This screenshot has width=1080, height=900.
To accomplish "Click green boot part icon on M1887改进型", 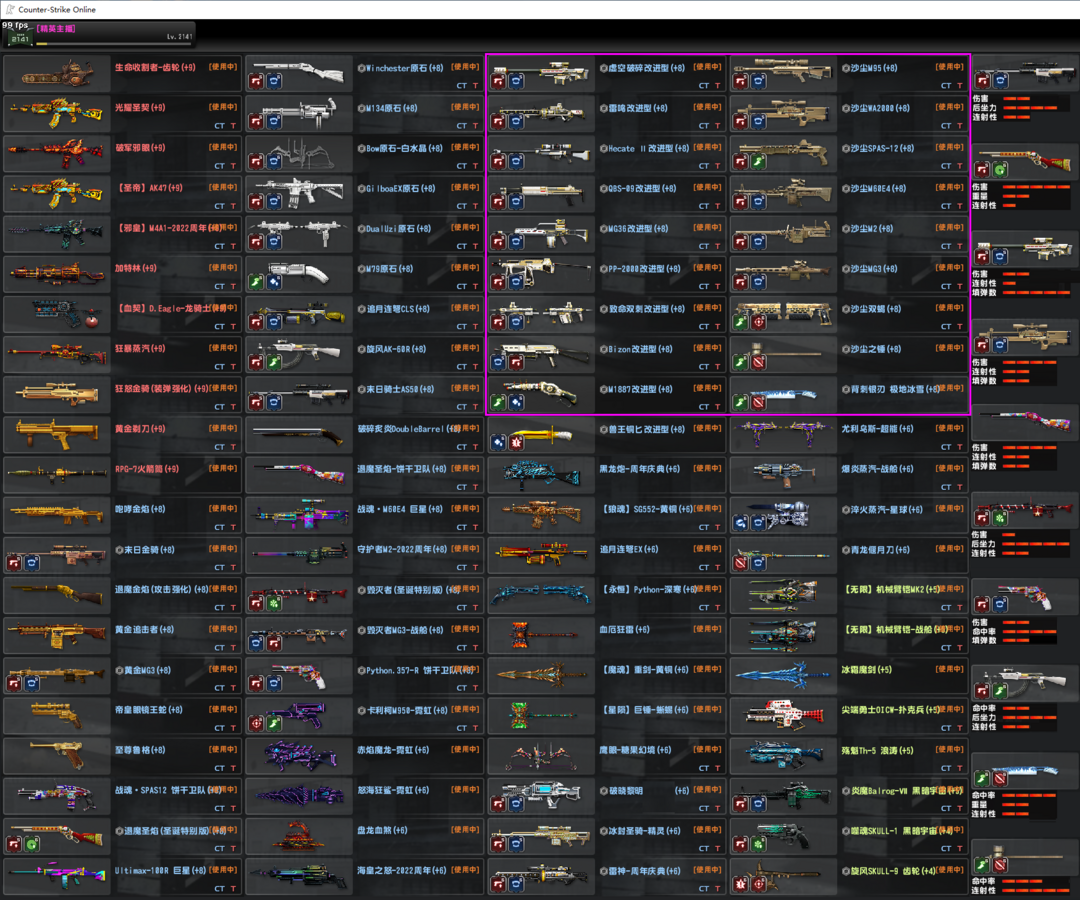I will [x=499, y=402].
